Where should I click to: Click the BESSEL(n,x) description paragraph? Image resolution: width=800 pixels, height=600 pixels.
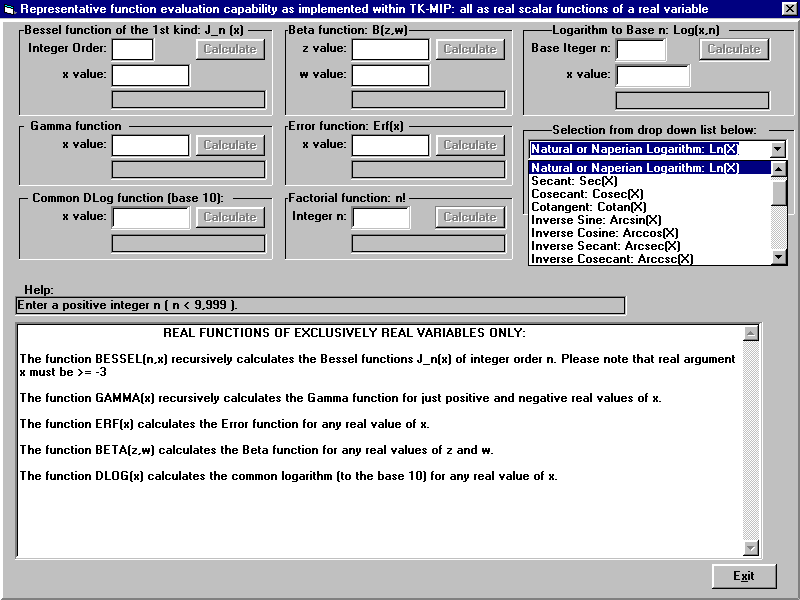(x=378, y=366)
